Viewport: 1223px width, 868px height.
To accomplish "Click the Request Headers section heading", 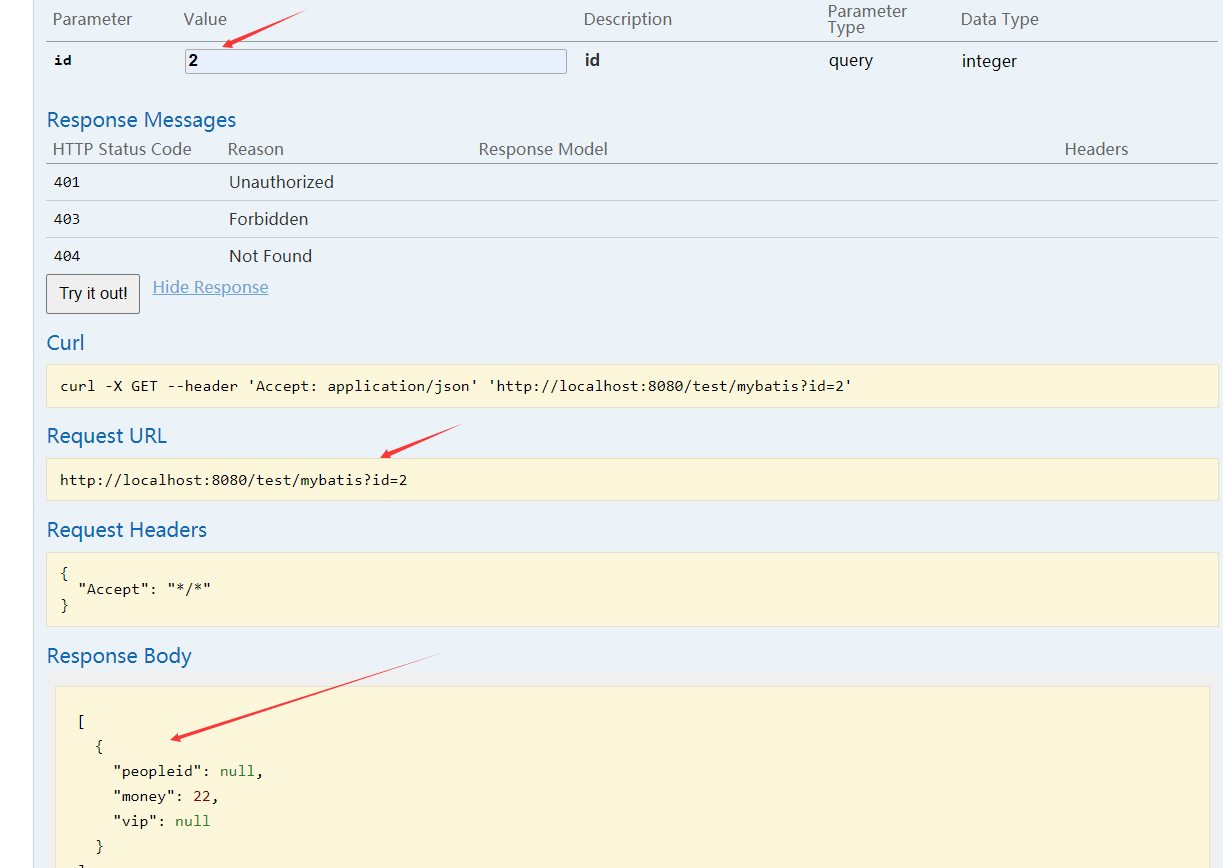I will [x=127, y=530].
